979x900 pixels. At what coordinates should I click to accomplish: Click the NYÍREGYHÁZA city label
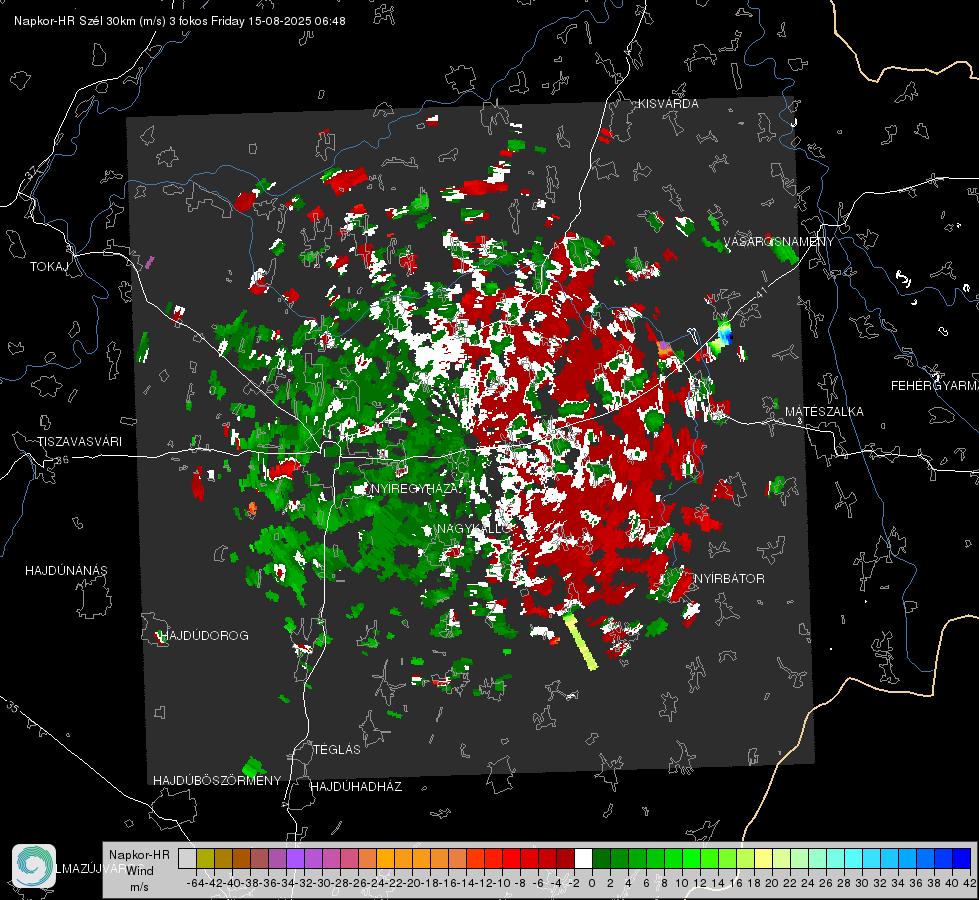click(415, 488)
